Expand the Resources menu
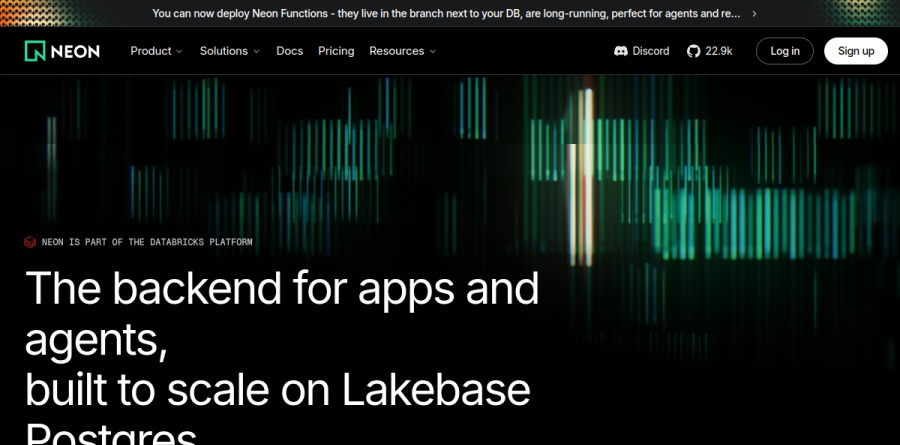Screen dimensions: 900x445 (402, 51)
